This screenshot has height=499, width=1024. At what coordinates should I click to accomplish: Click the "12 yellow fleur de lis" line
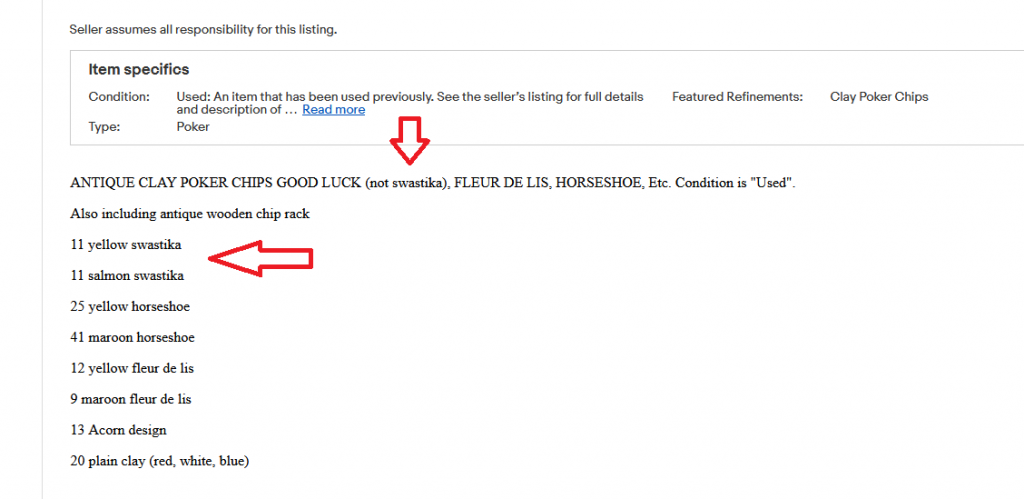pos(132,368)
